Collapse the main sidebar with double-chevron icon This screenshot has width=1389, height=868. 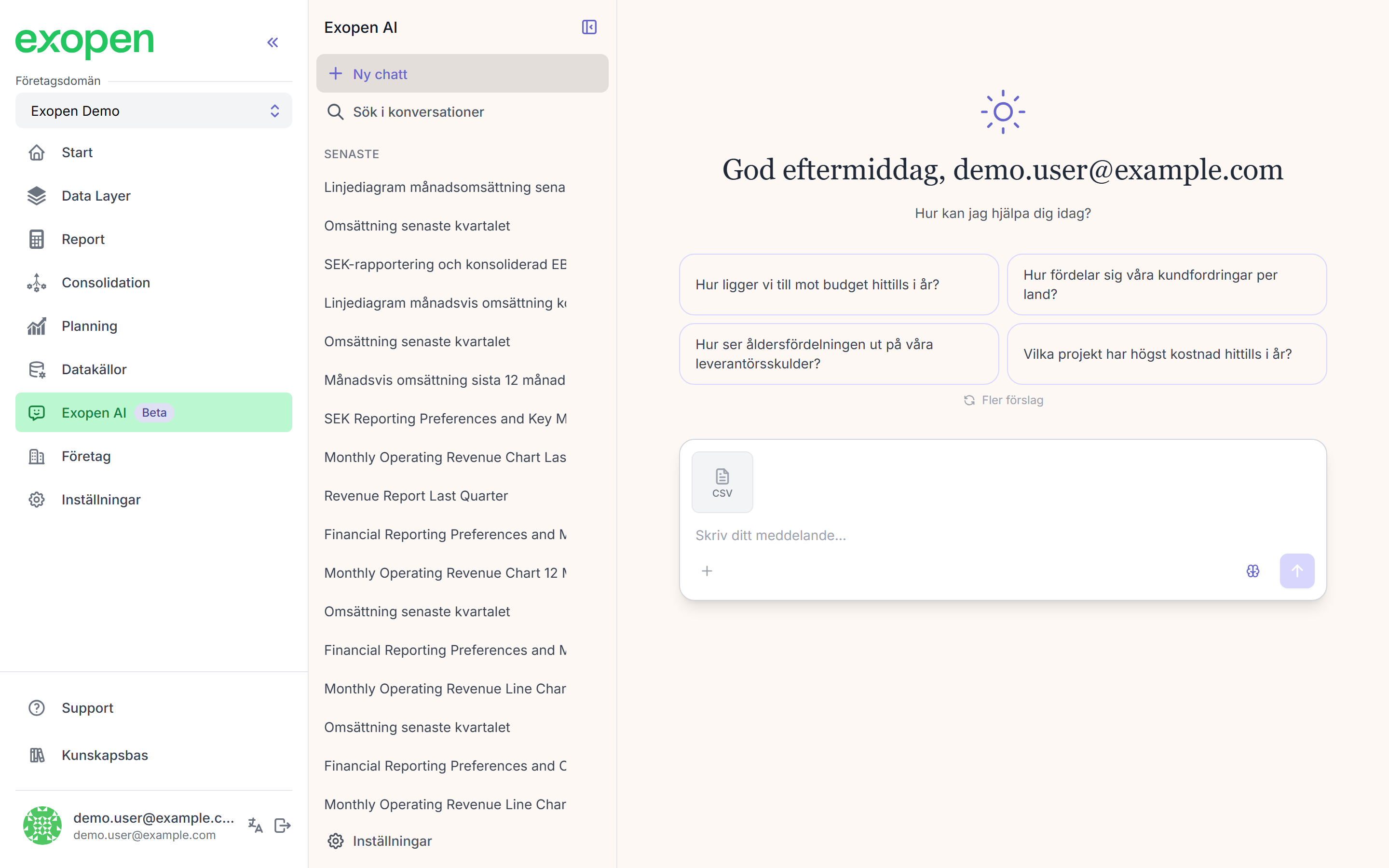click(x=272, y=42)
